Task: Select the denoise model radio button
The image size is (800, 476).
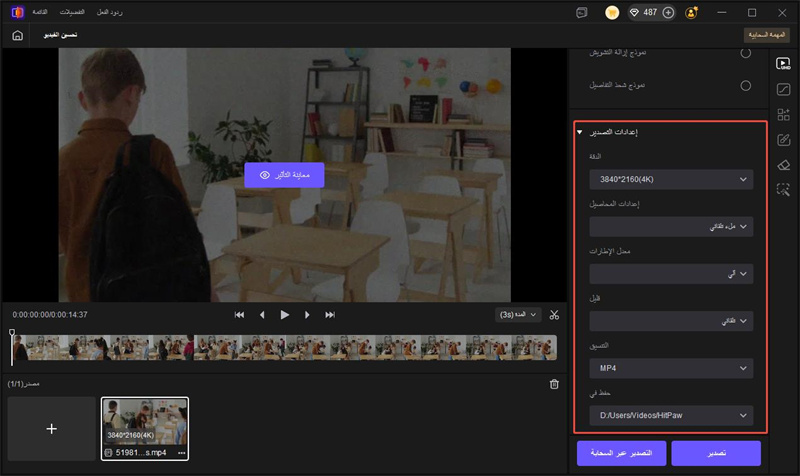Action: pyautogui.click(x=745, y=52)
